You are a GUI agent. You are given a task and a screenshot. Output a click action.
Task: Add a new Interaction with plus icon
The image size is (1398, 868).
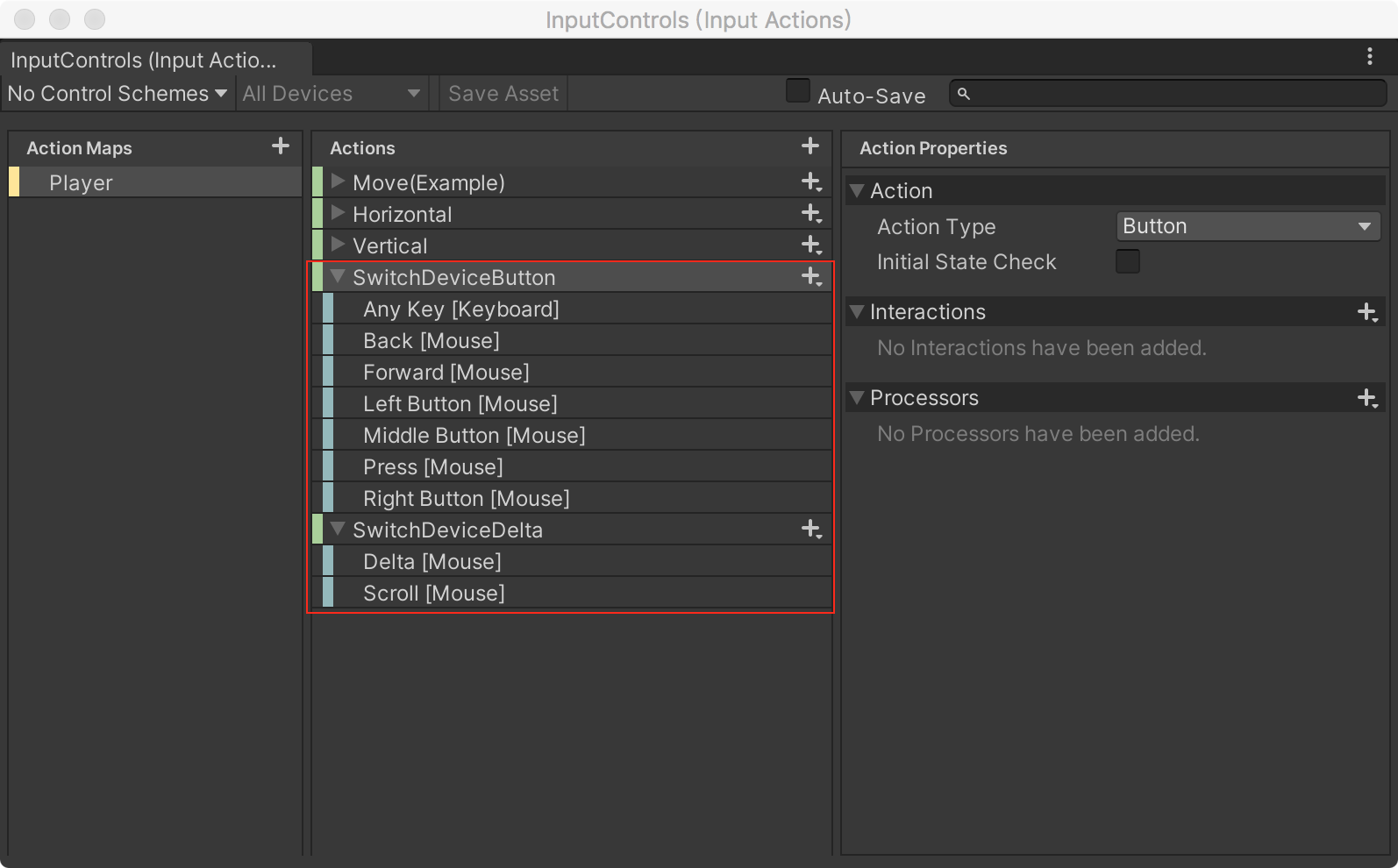1366,312
